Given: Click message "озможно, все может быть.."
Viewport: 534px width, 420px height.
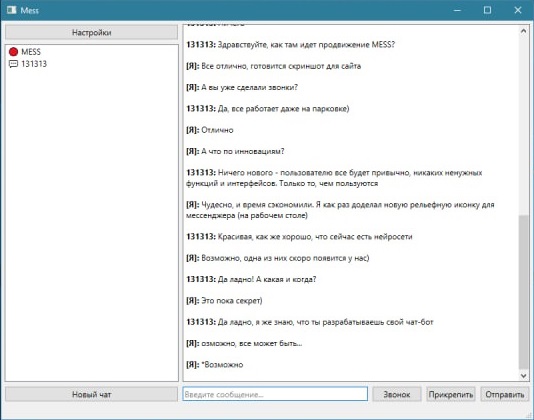Looking at the screenshot, I should click(244, 343).
